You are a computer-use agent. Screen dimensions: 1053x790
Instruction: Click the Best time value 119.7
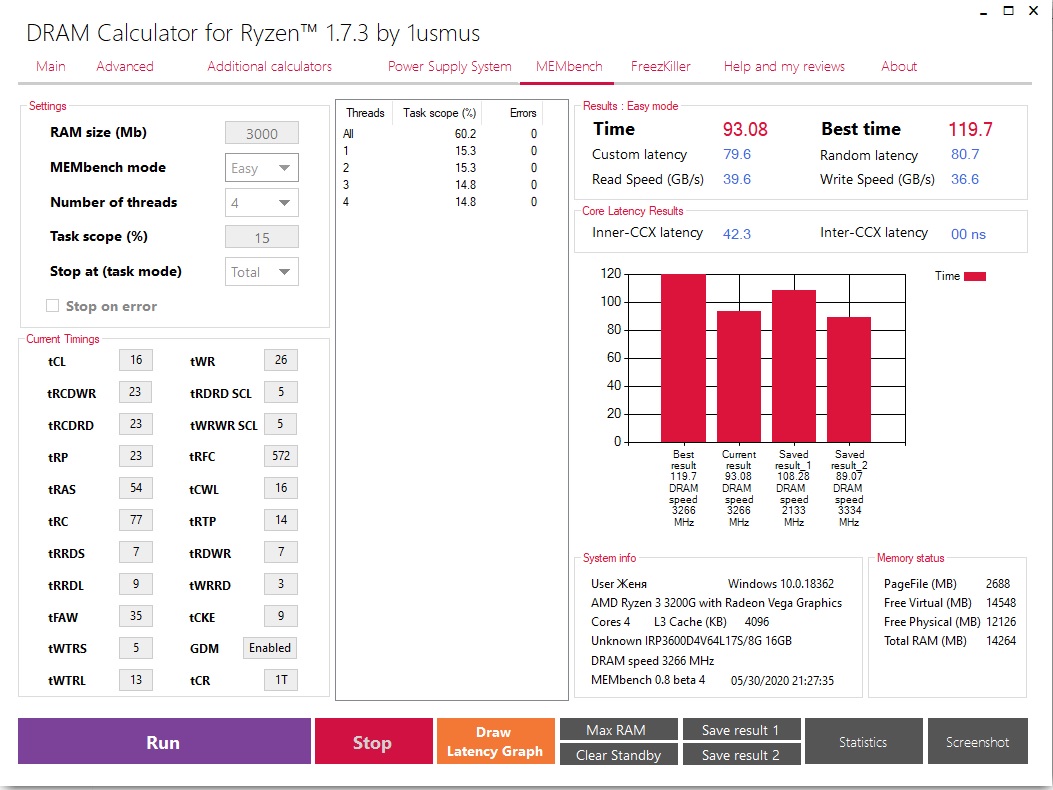[970, 129]
